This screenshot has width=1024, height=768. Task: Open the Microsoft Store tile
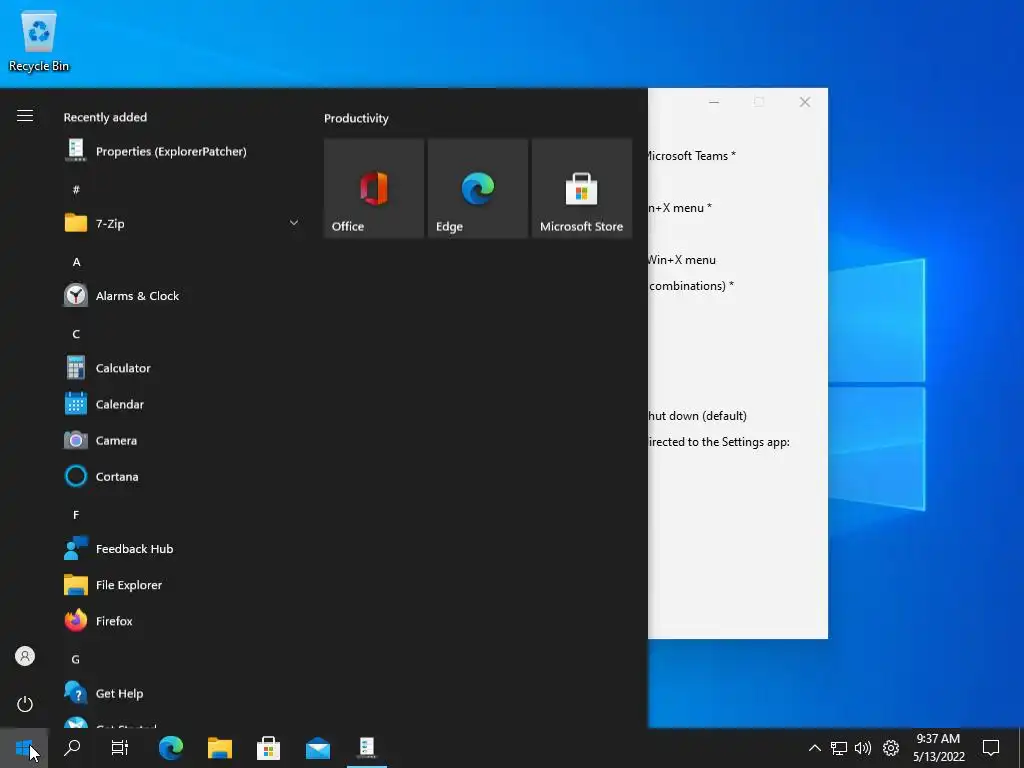pyautogui.click(x=582, y=188)
